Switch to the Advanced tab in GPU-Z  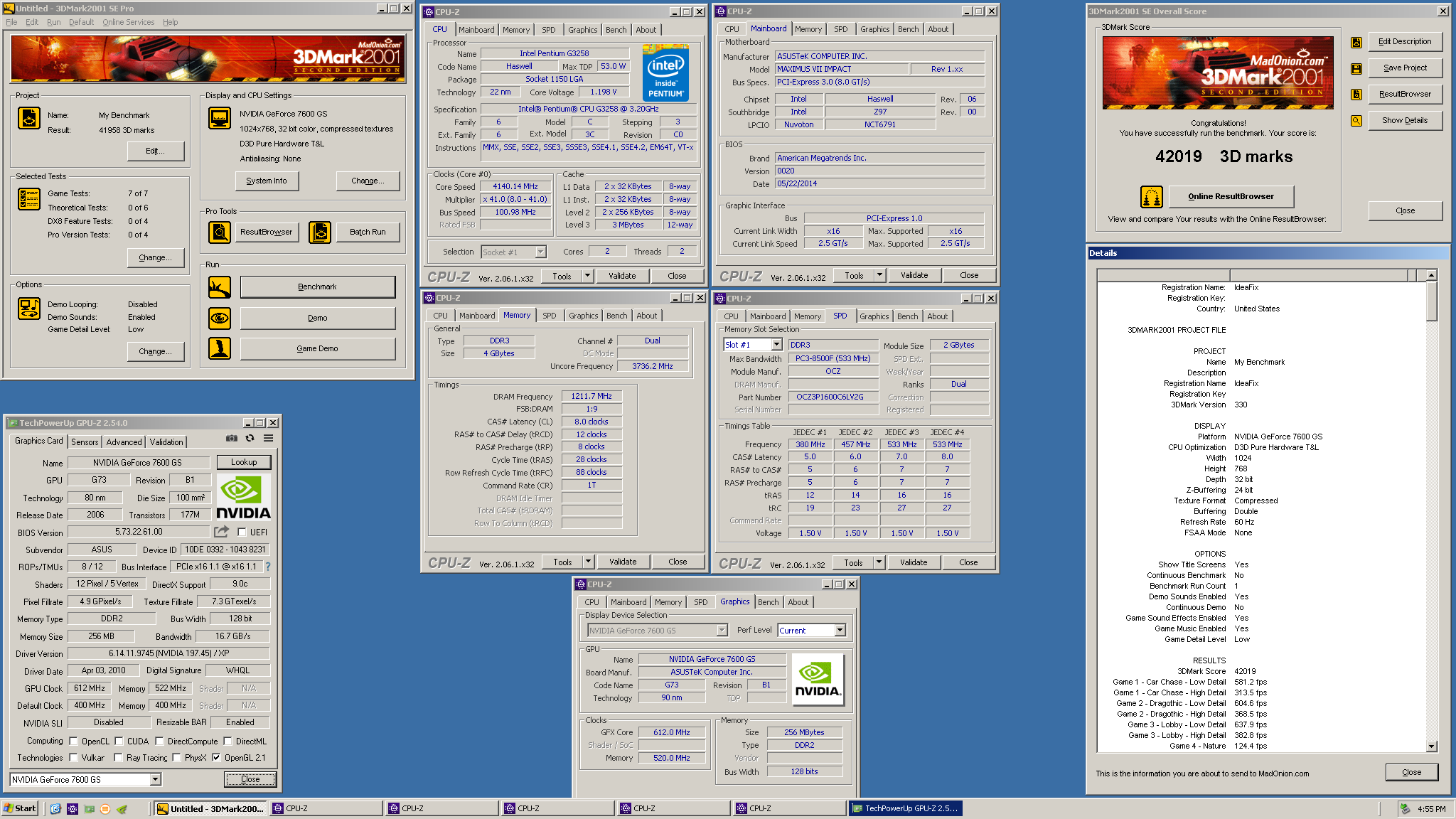click(x=124, y=442)
